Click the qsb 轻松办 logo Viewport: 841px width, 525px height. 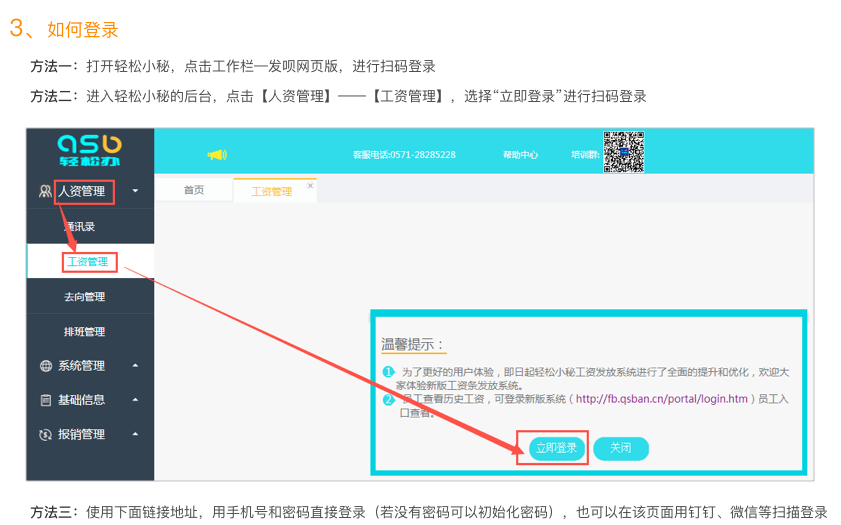coord(90,151)
